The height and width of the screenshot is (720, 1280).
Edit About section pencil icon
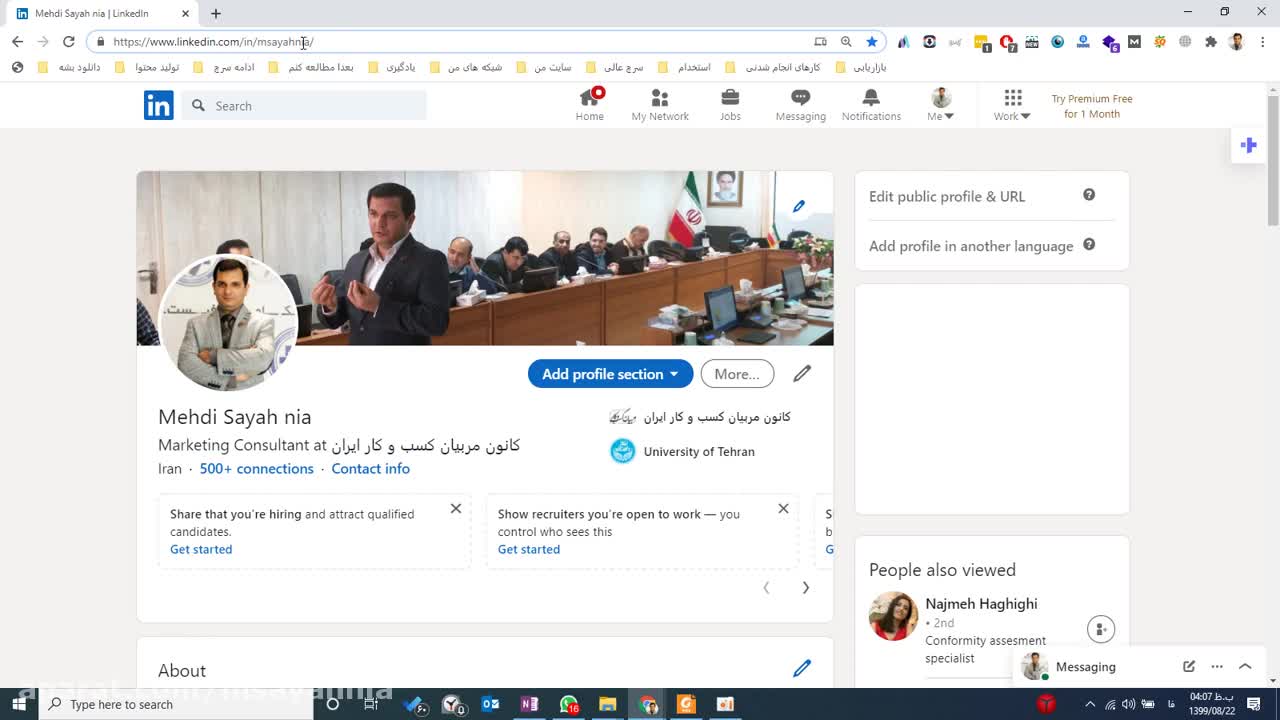point(802,668)
